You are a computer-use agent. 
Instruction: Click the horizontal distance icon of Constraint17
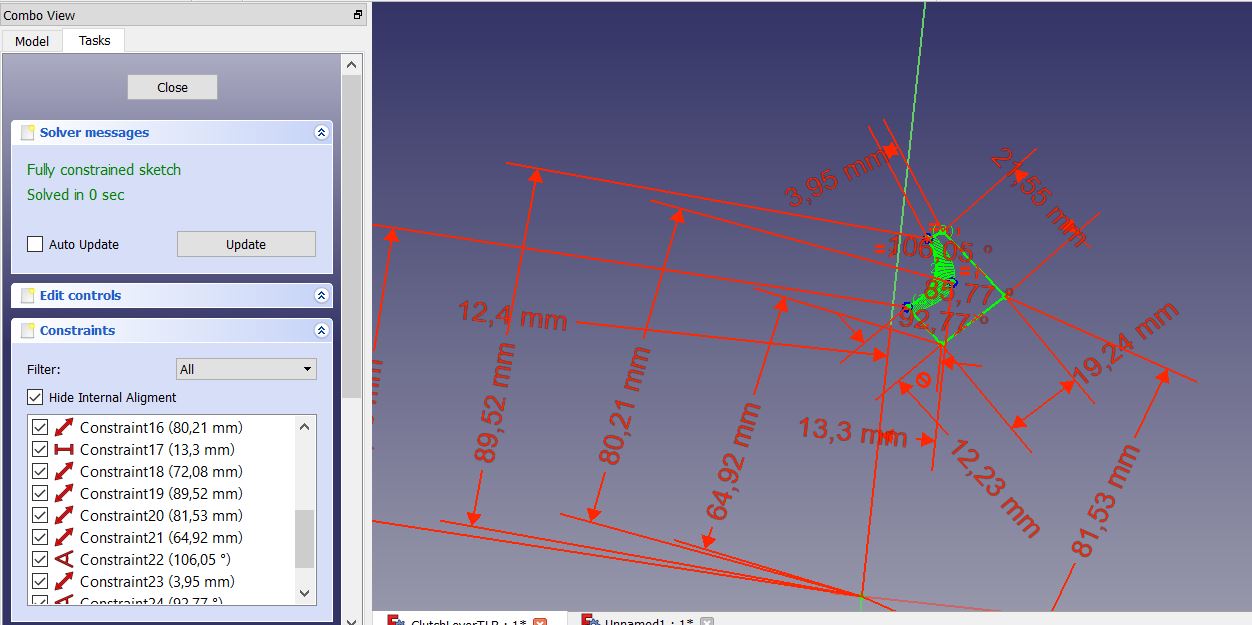pos(64,449)
